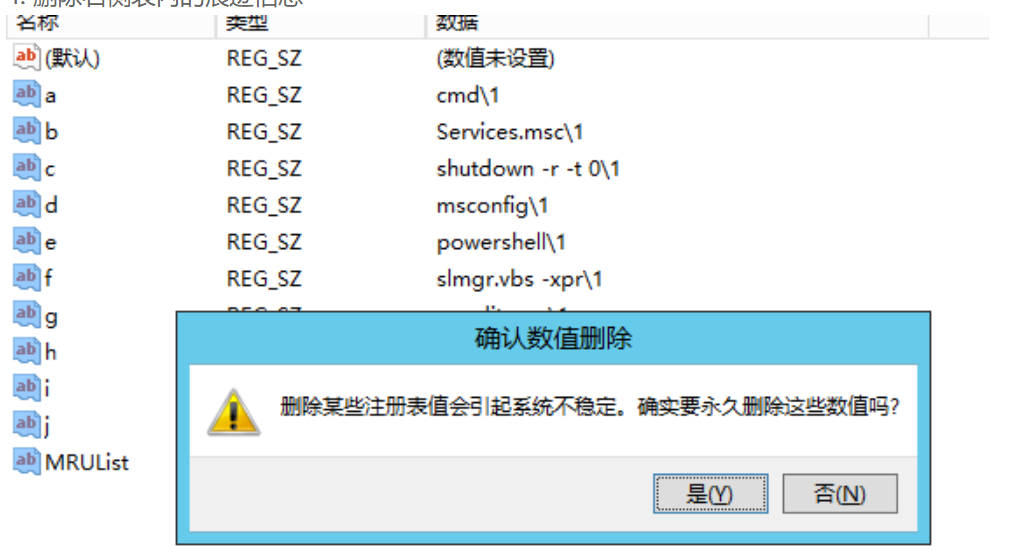This screenshot has height=555, width=1014.
Task: Select the ab icon of value d
Action: pyautogui.click(x=27, y=204)
